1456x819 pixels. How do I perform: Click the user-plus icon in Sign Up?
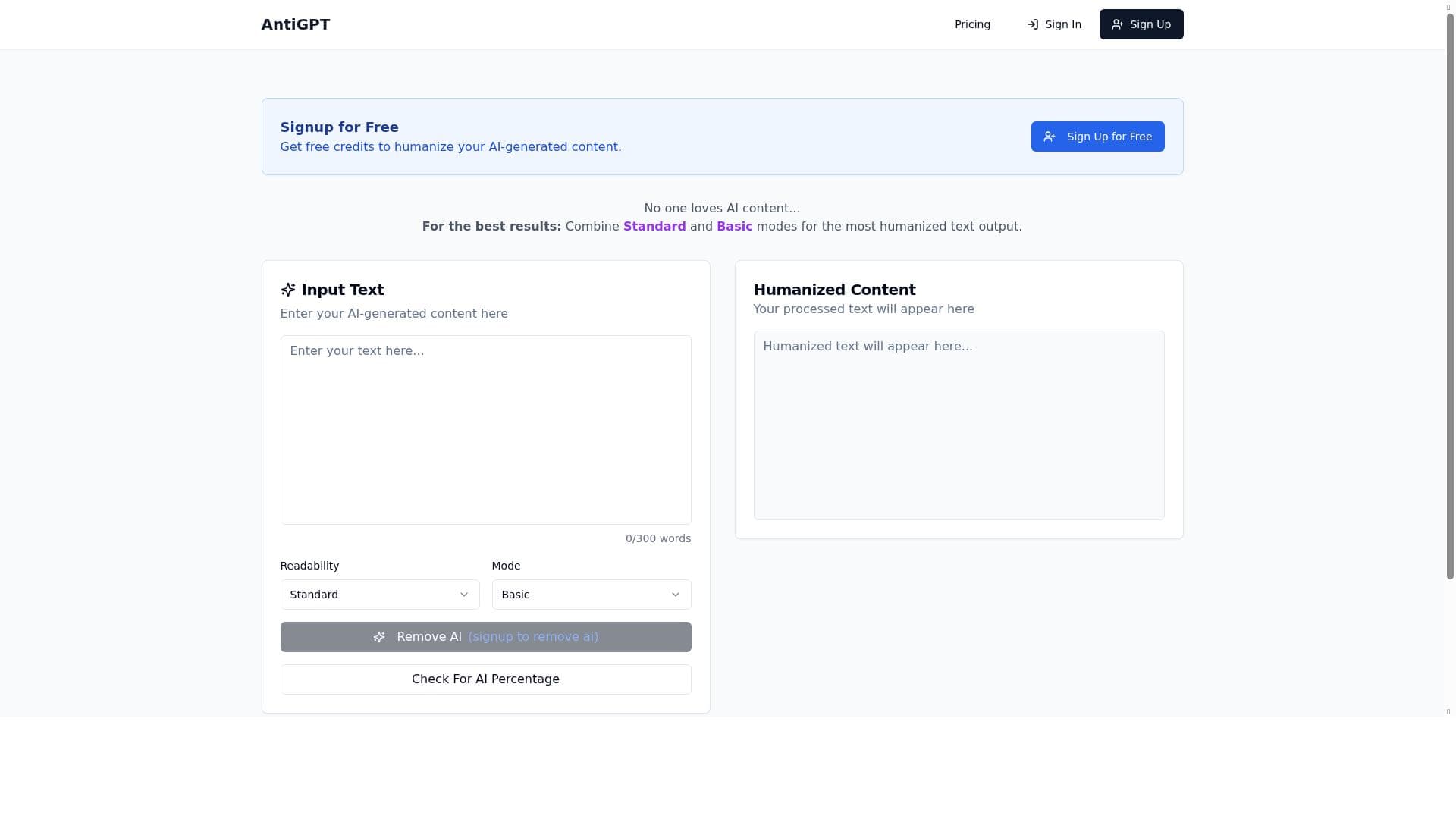pyautogui.click(x=1117, y=24)
